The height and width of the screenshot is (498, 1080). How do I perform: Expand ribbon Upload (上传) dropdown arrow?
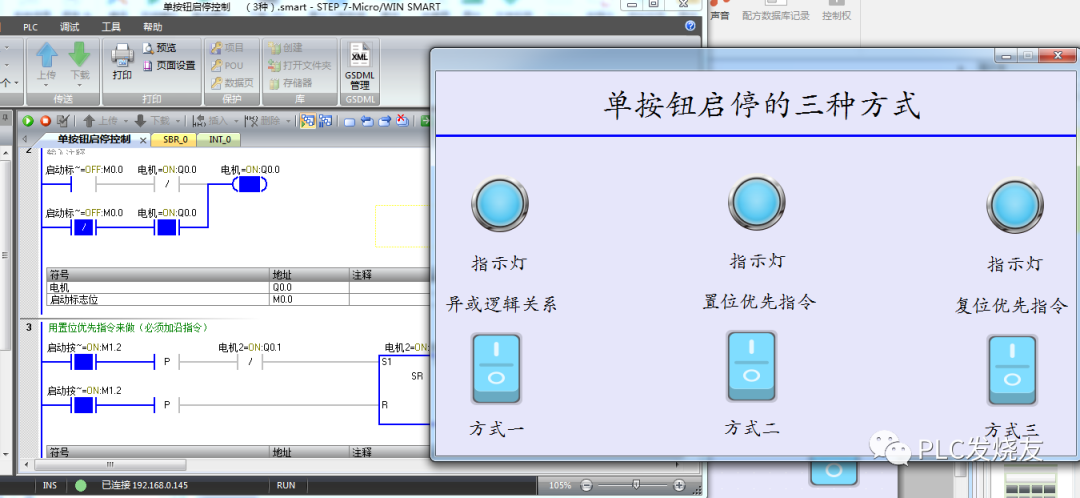47,85
